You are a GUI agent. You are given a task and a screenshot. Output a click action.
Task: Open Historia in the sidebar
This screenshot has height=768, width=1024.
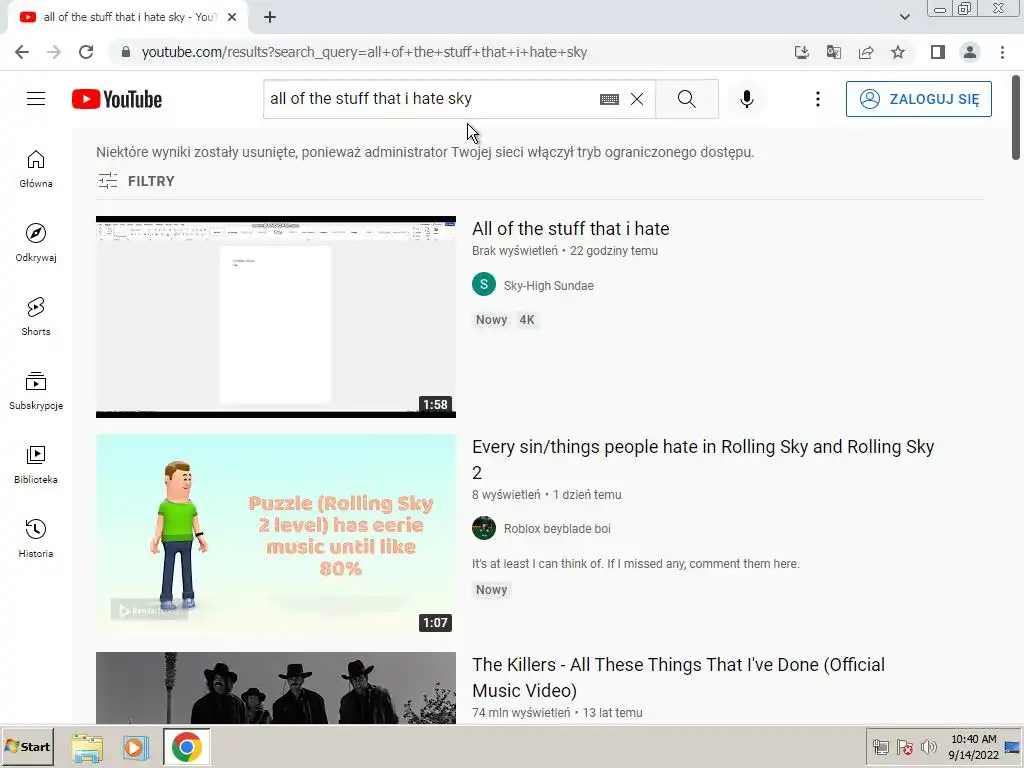coord(36,538)
